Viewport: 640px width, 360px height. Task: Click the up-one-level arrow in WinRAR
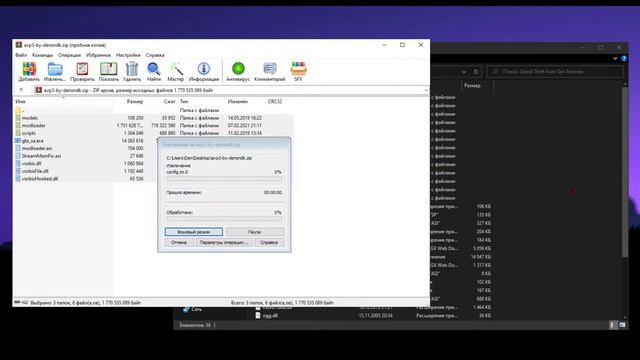coord(21,90)
